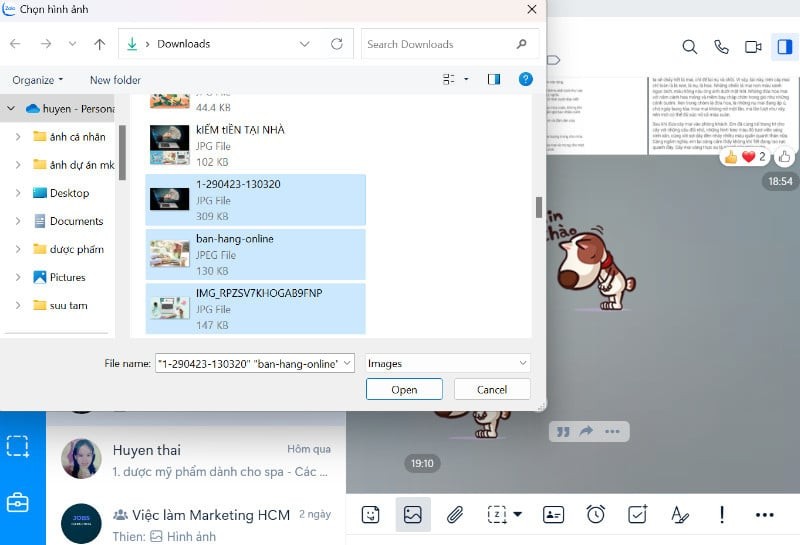Open the Organize menu

pyautogui.click(x=38, y=80)
